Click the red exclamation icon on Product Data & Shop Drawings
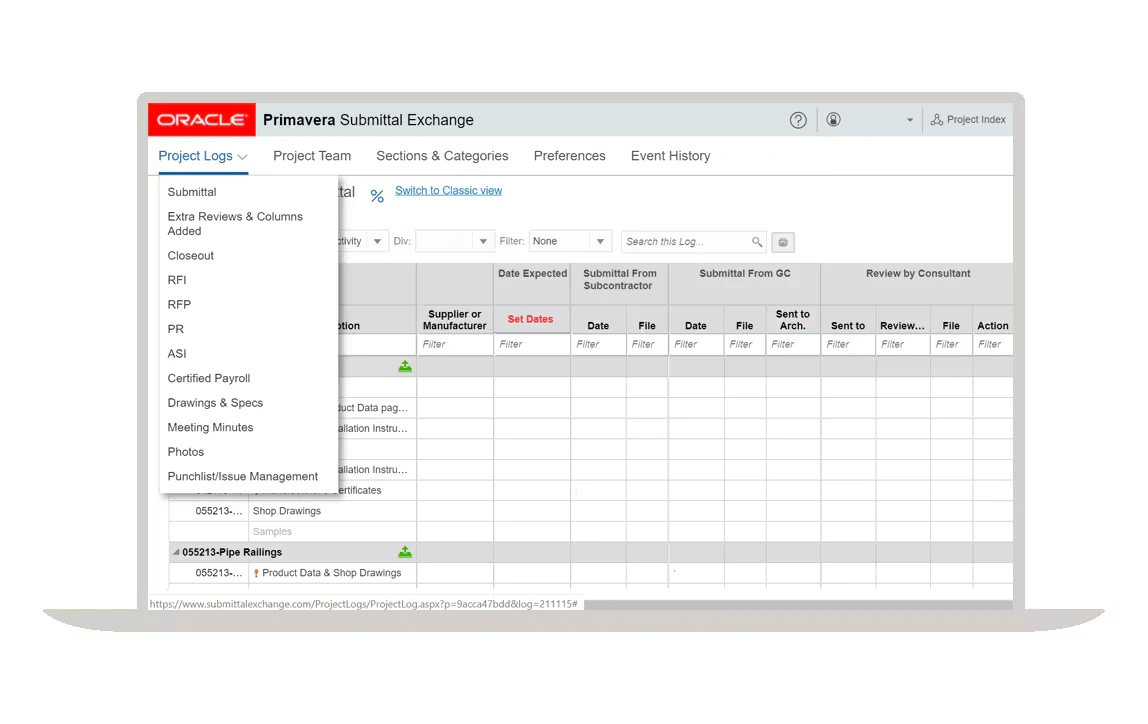This screenshot has height=724, width=1148. coord(258,573)
